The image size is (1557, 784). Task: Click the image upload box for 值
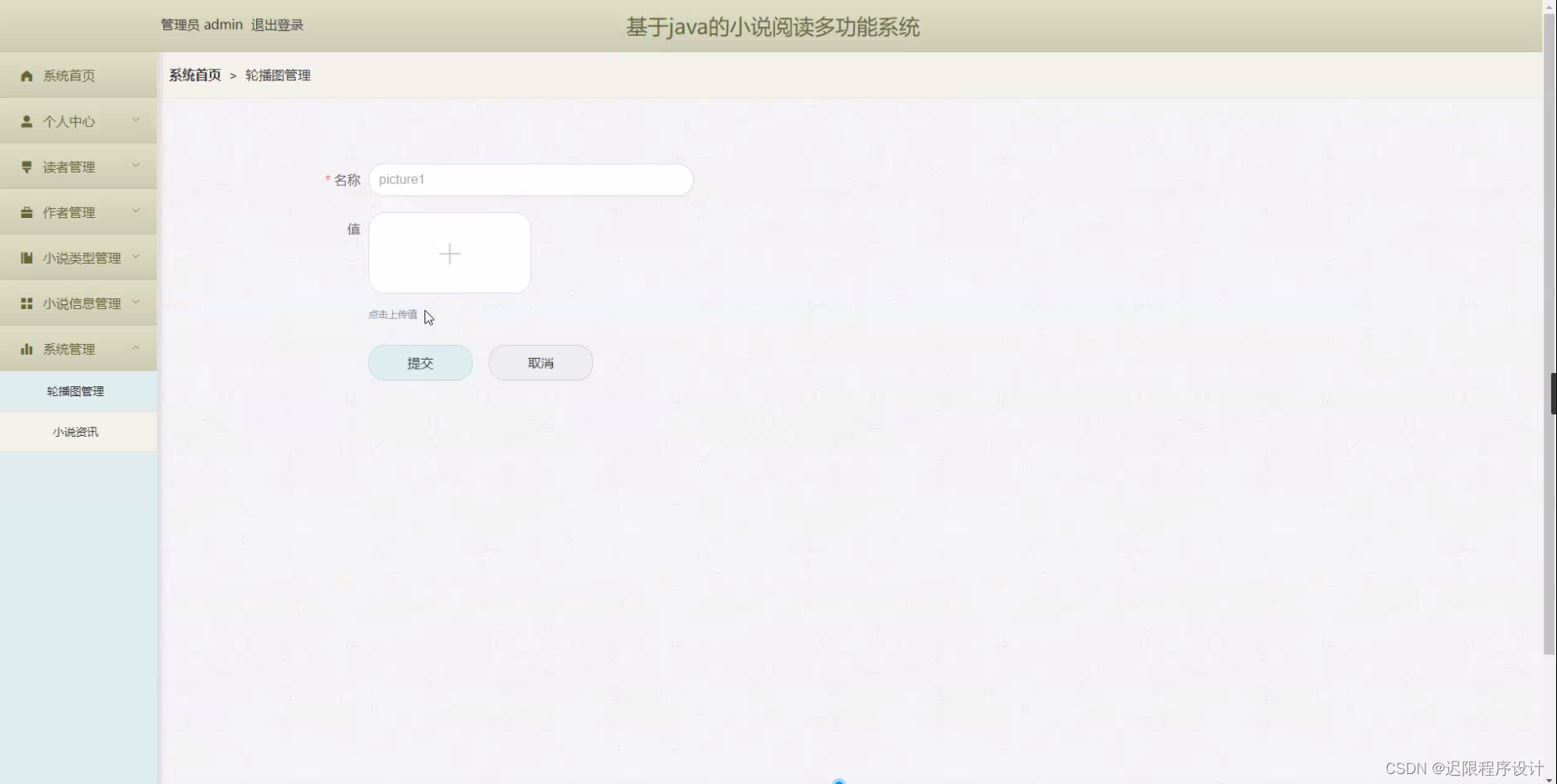449,253
